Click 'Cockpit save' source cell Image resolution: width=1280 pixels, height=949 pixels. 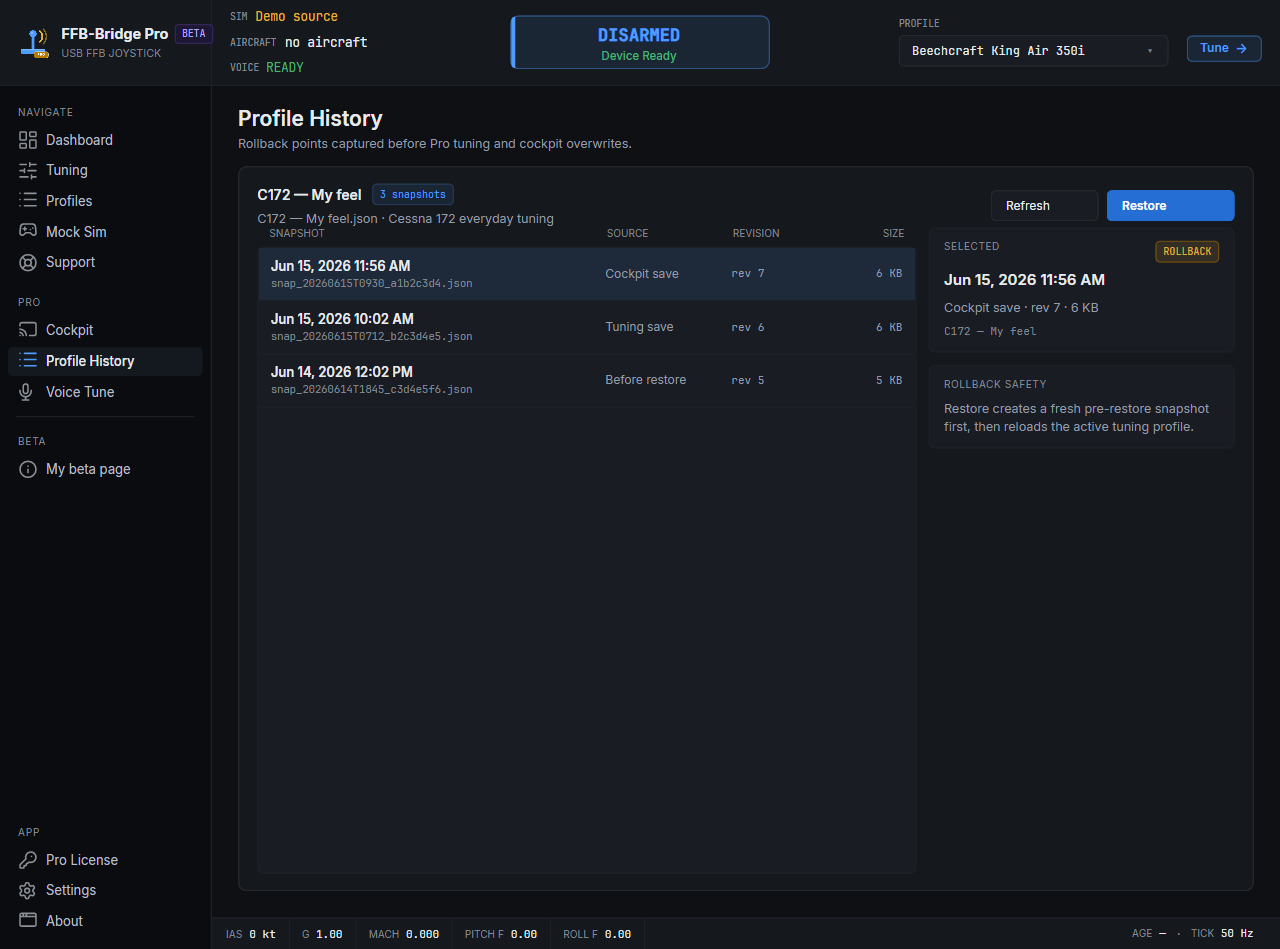tap(642, 274)
